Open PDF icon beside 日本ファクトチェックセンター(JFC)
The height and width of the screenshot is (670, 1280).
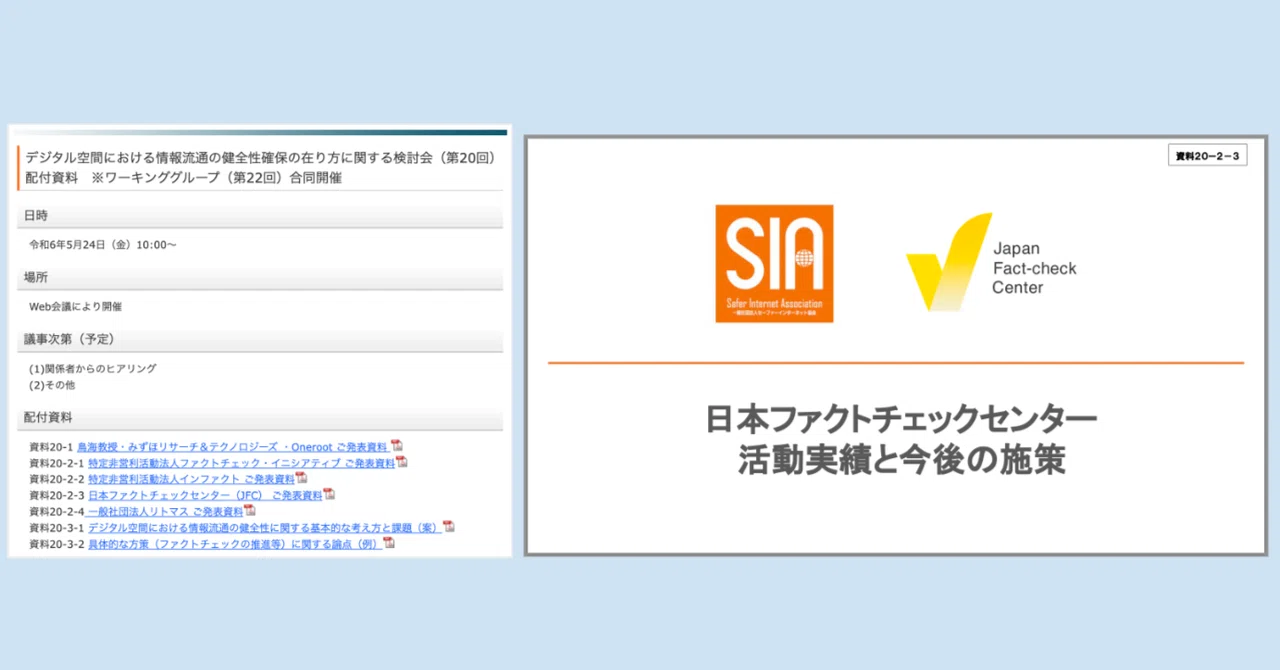coord(329,494)
